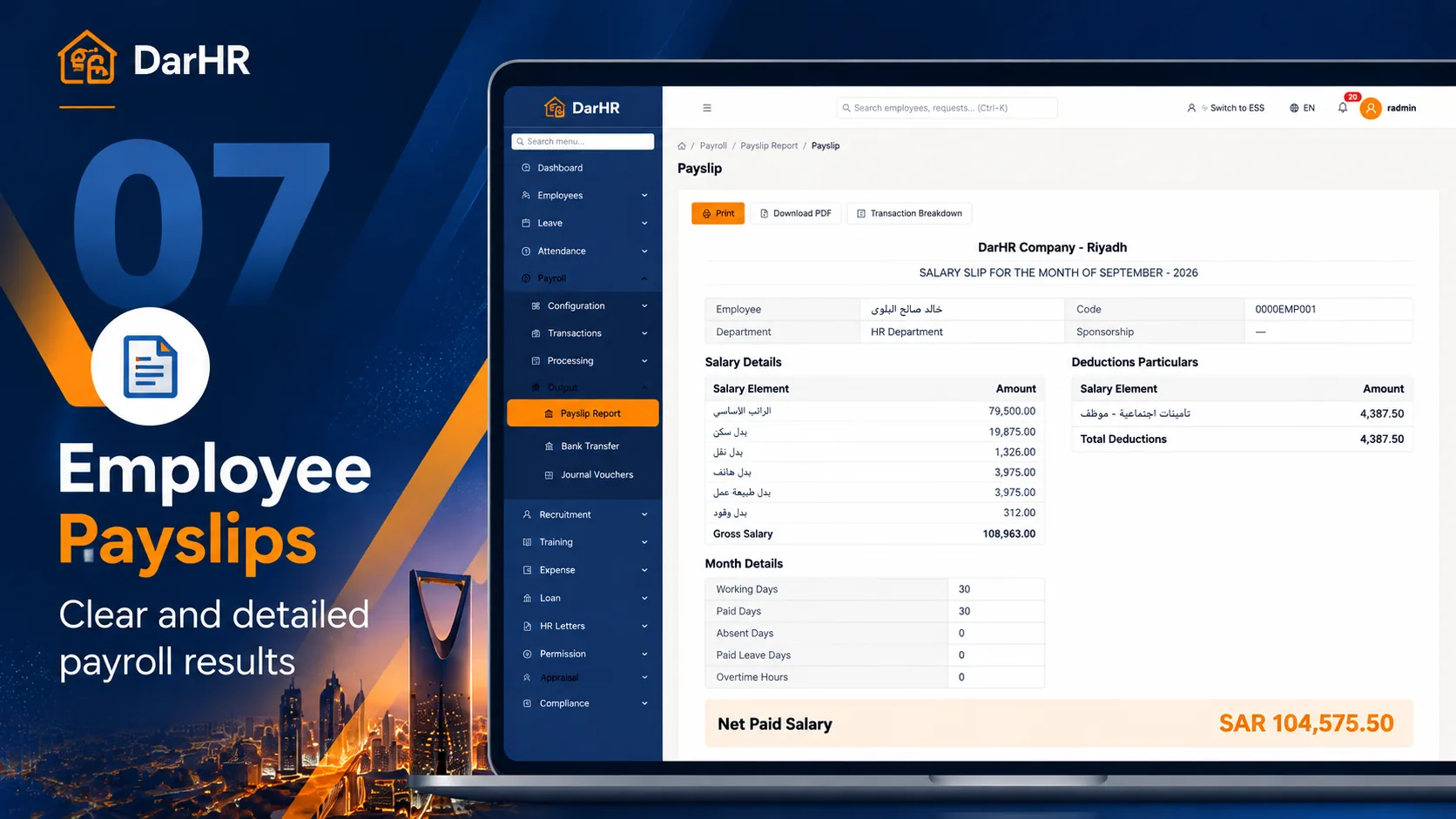Click the Permission sidebar icon
Screen dimensions: 1456x819
pyautogui.click(x=527, y=655)
